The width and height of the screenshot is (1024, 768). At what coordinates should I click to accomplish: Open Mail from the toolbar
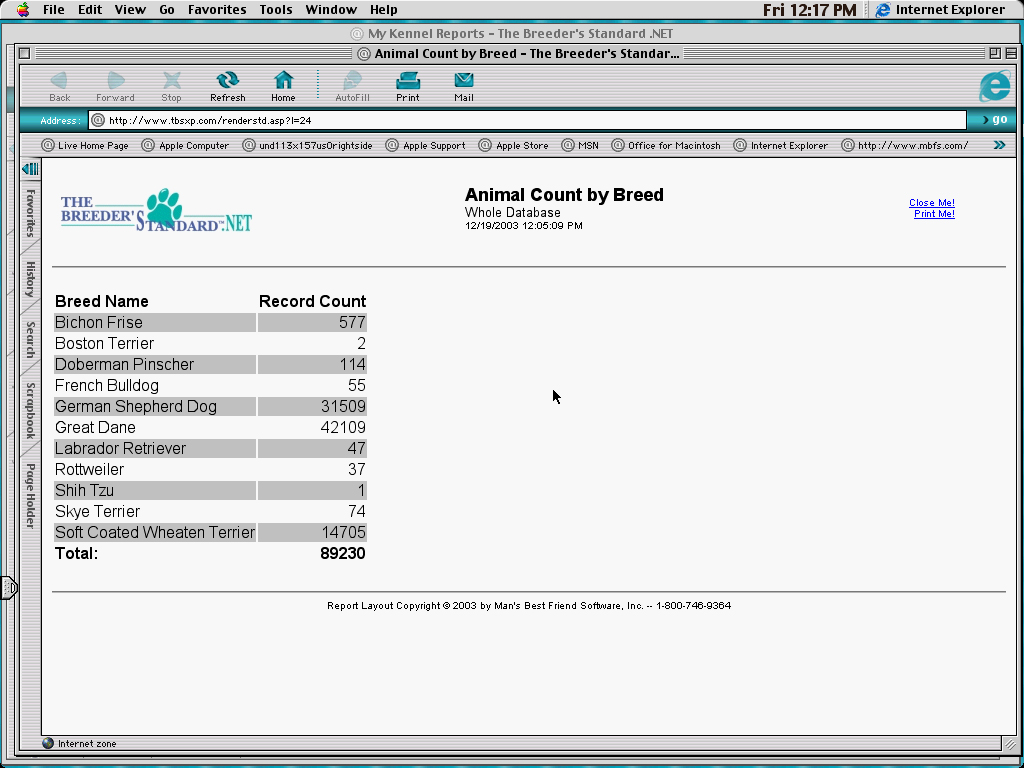click(463, 81)
